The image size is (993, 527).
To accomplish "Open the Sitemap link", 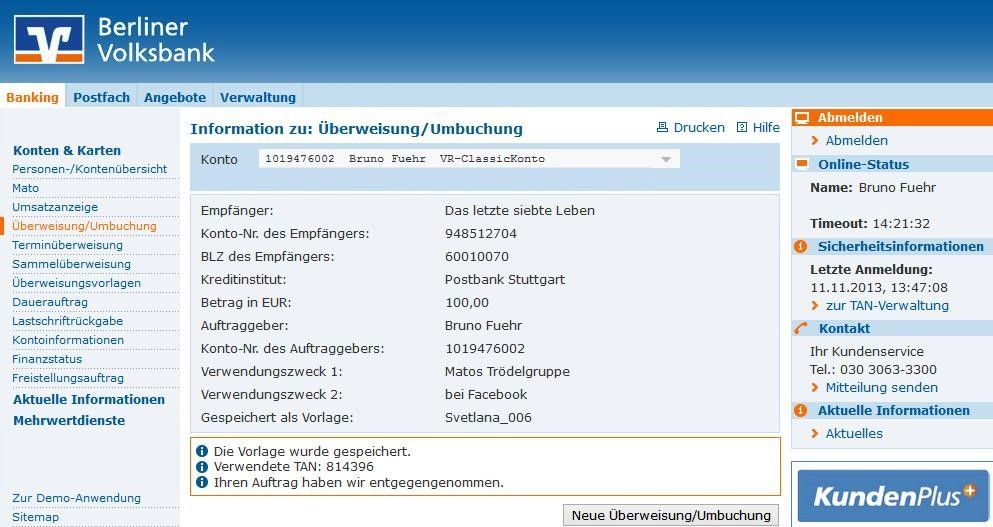I will point(35,517).
